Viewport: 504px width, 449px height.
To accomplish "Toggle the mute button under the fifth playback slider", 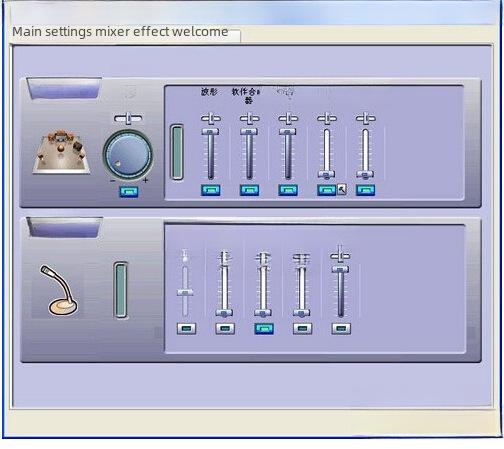I will tap(366, 190).
